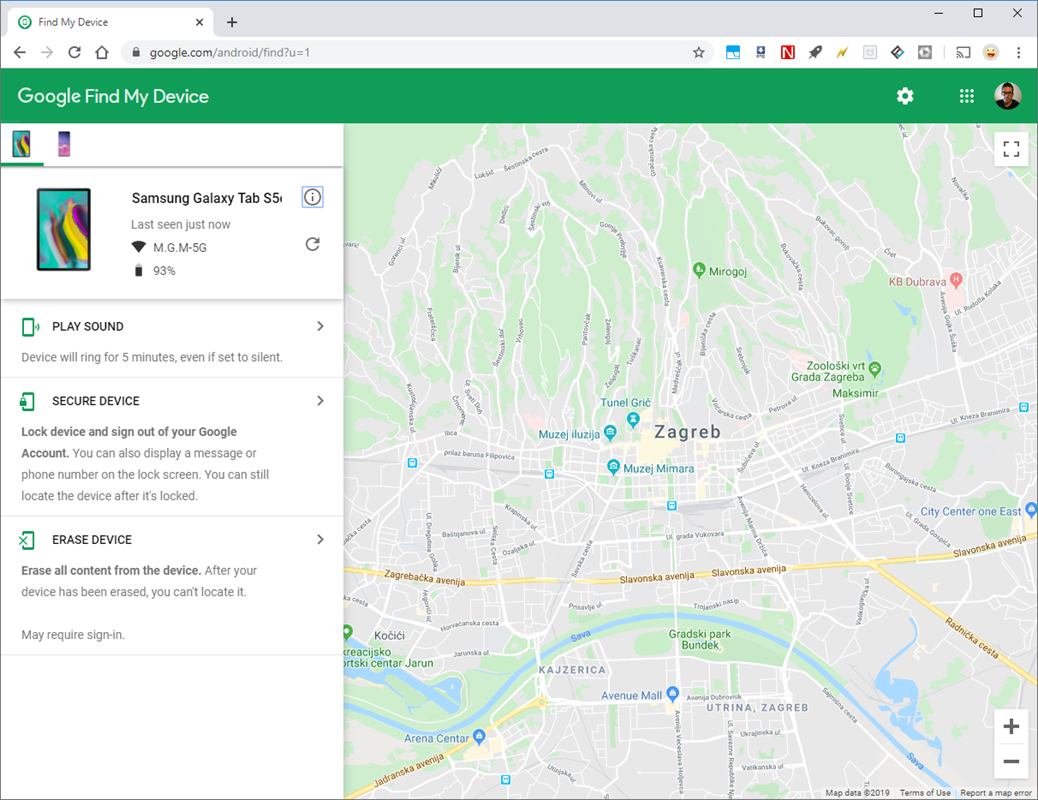Viewport: 1038px width, 800px height.
Task: Click Muzej Mimara map marker
Action: coord(614,466)
